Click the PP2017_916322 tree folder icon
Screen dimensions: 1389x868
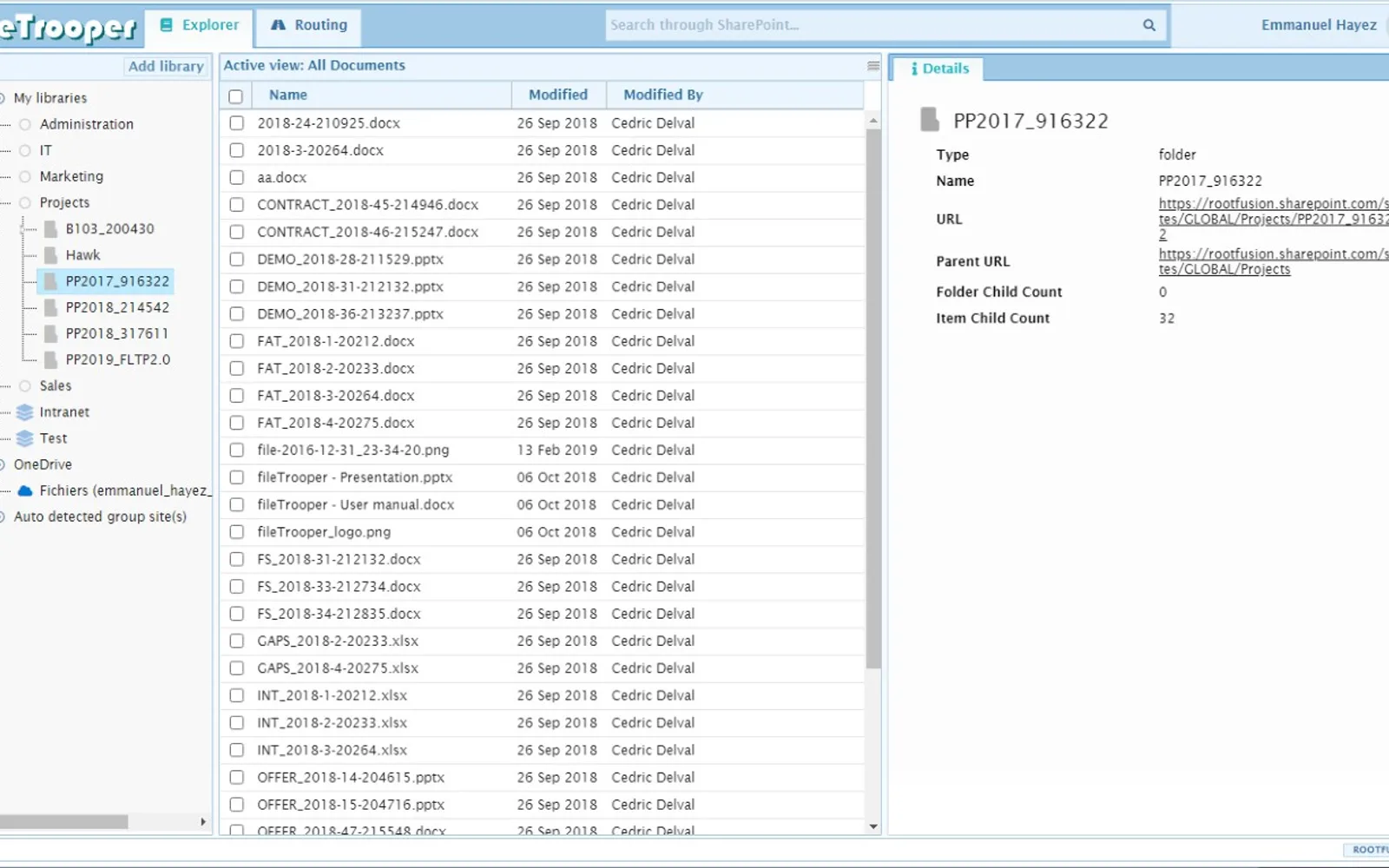click(51, 281)
